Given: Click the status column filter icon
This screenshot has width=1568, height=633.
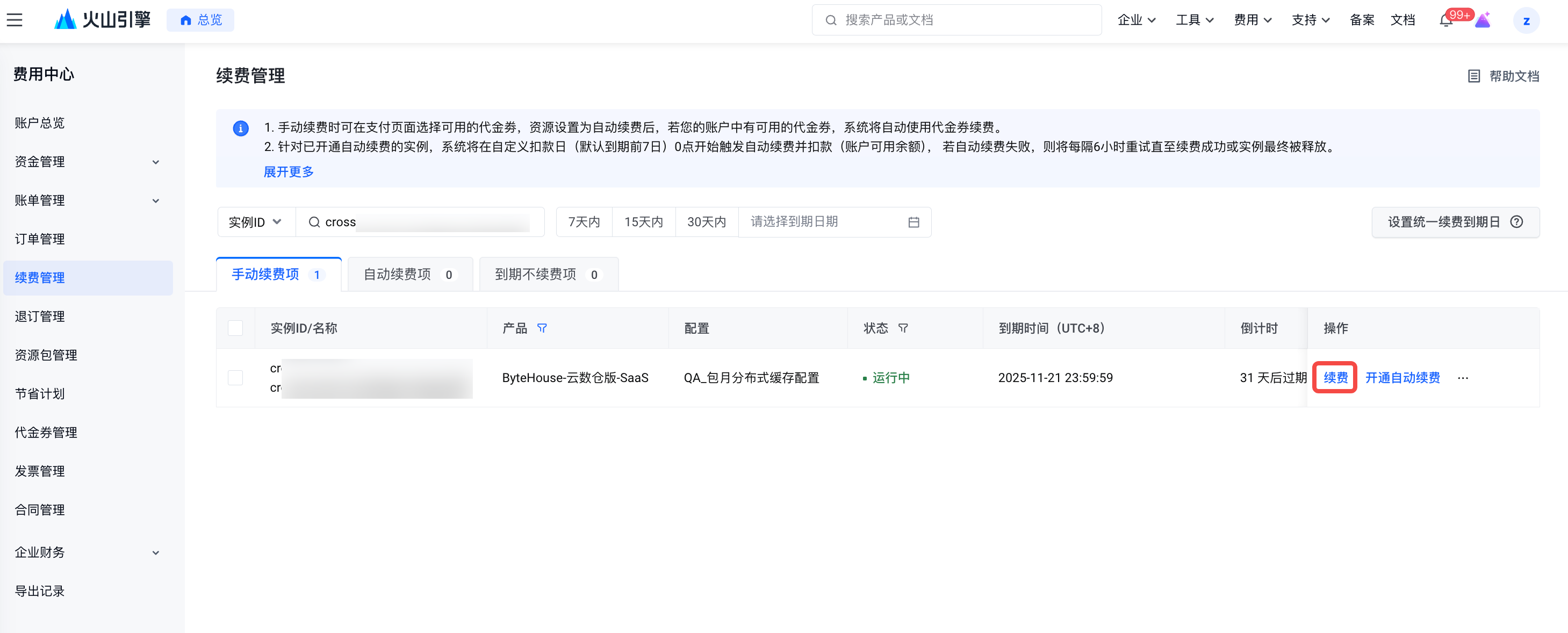Looking at the screenshot, I should click(x=903, y=328).
